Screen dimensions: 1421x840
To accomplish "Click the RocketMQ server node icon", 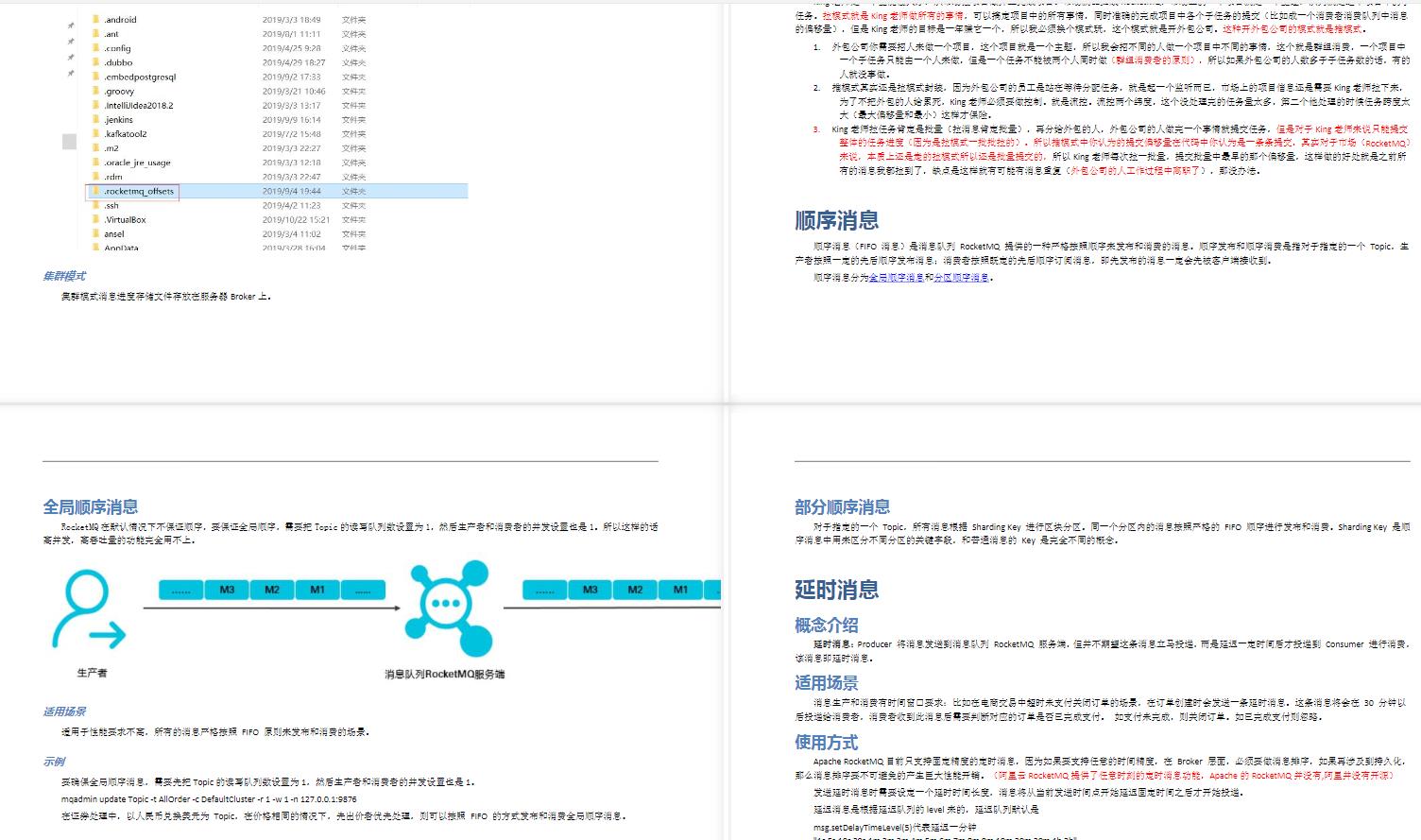I will 448,609.
